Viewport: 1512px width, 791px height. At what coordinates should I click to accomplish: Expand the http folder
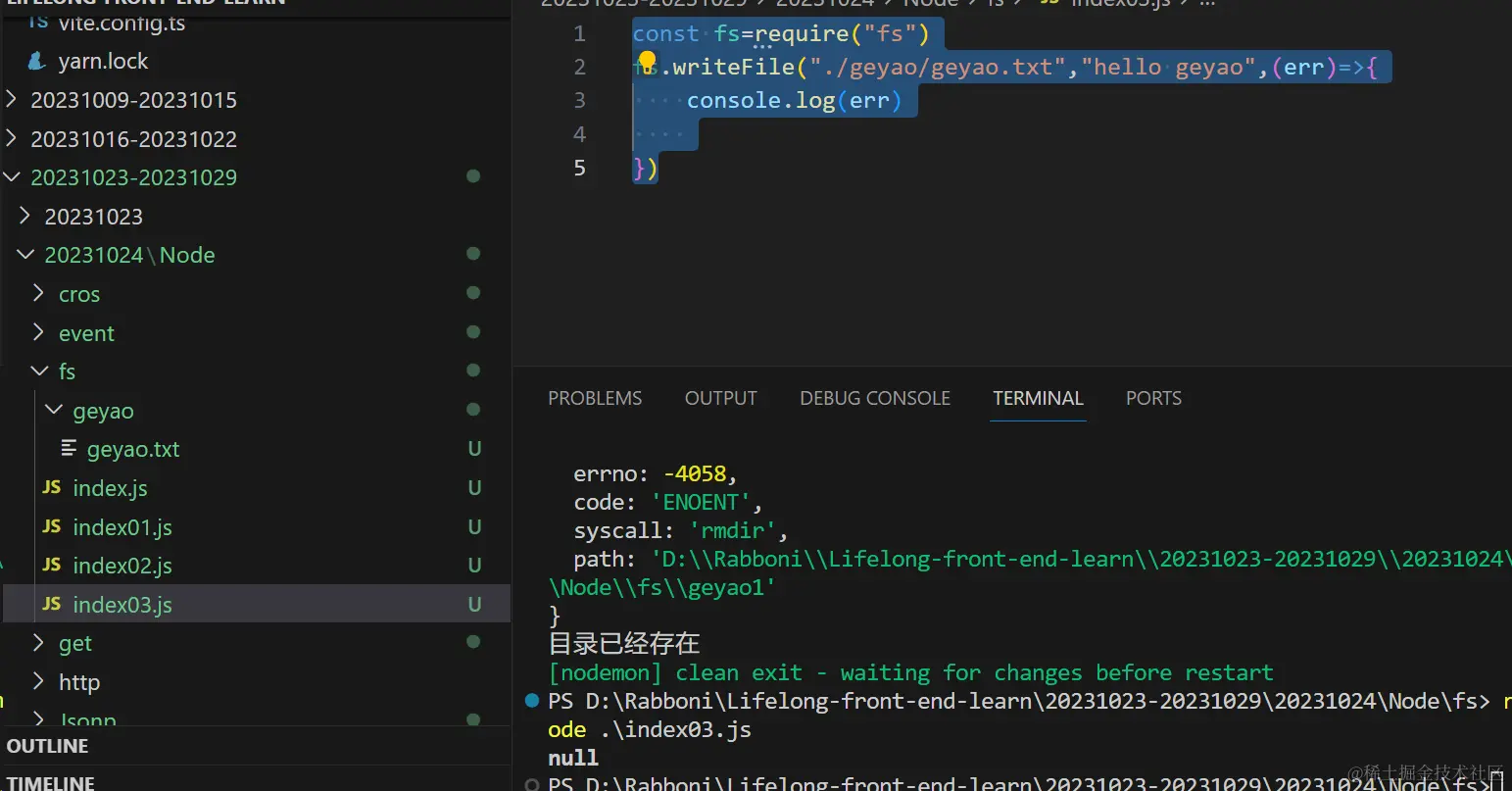coord(39,681)
